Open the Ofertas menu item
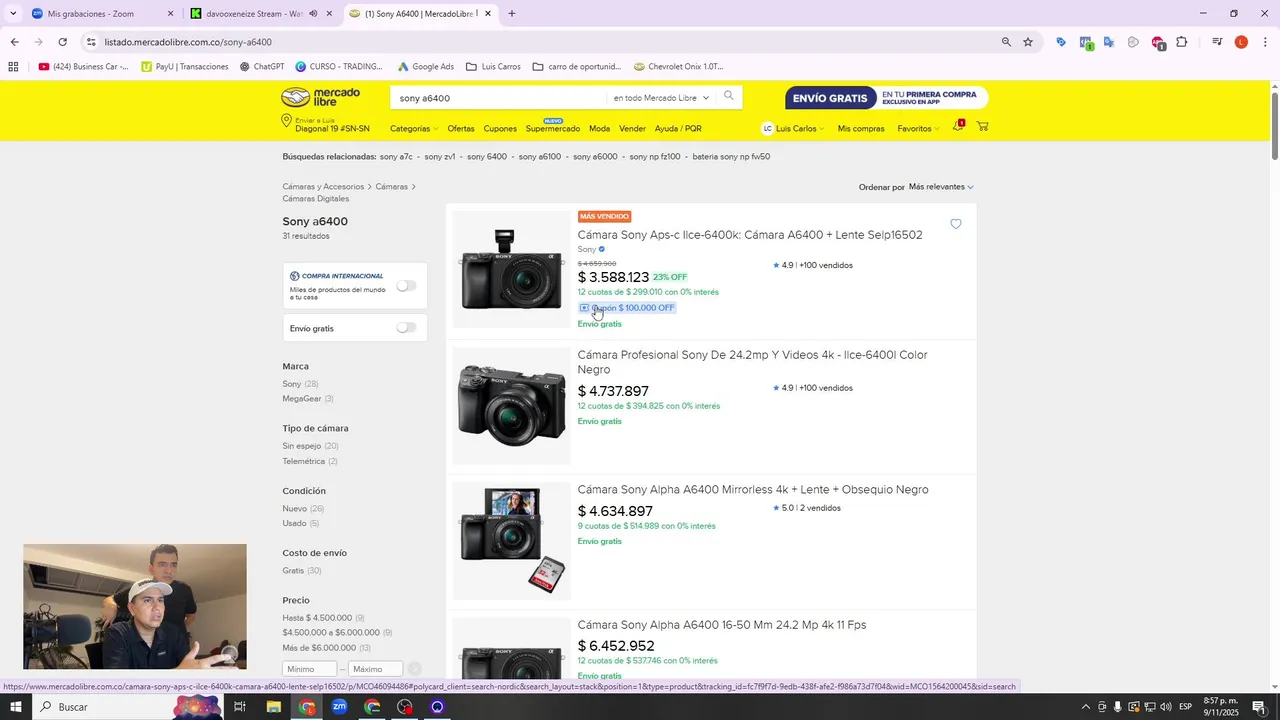The height and width of the screenshot is (720, 1280). [461, 129]
